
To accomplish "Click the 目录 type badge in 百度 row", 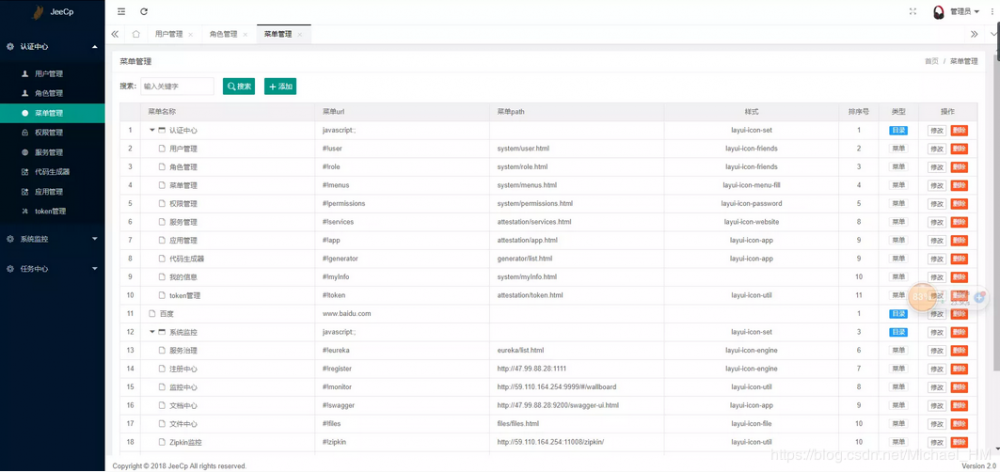I will pos(899,314).
